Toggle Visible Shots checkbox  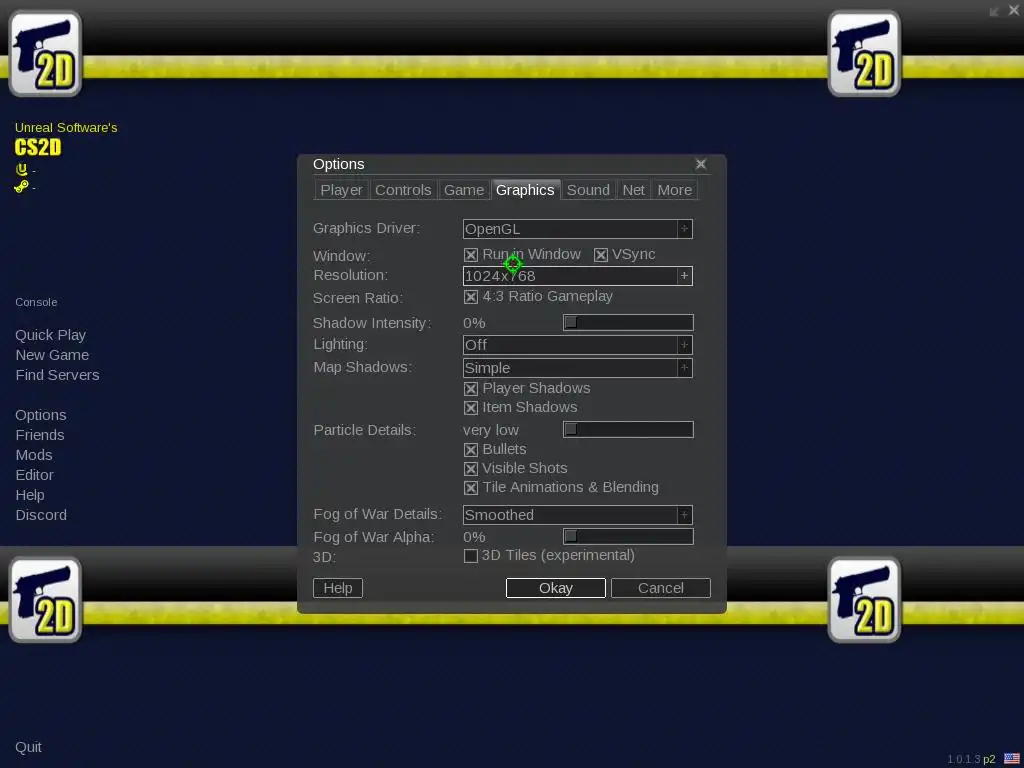[471, 469]
